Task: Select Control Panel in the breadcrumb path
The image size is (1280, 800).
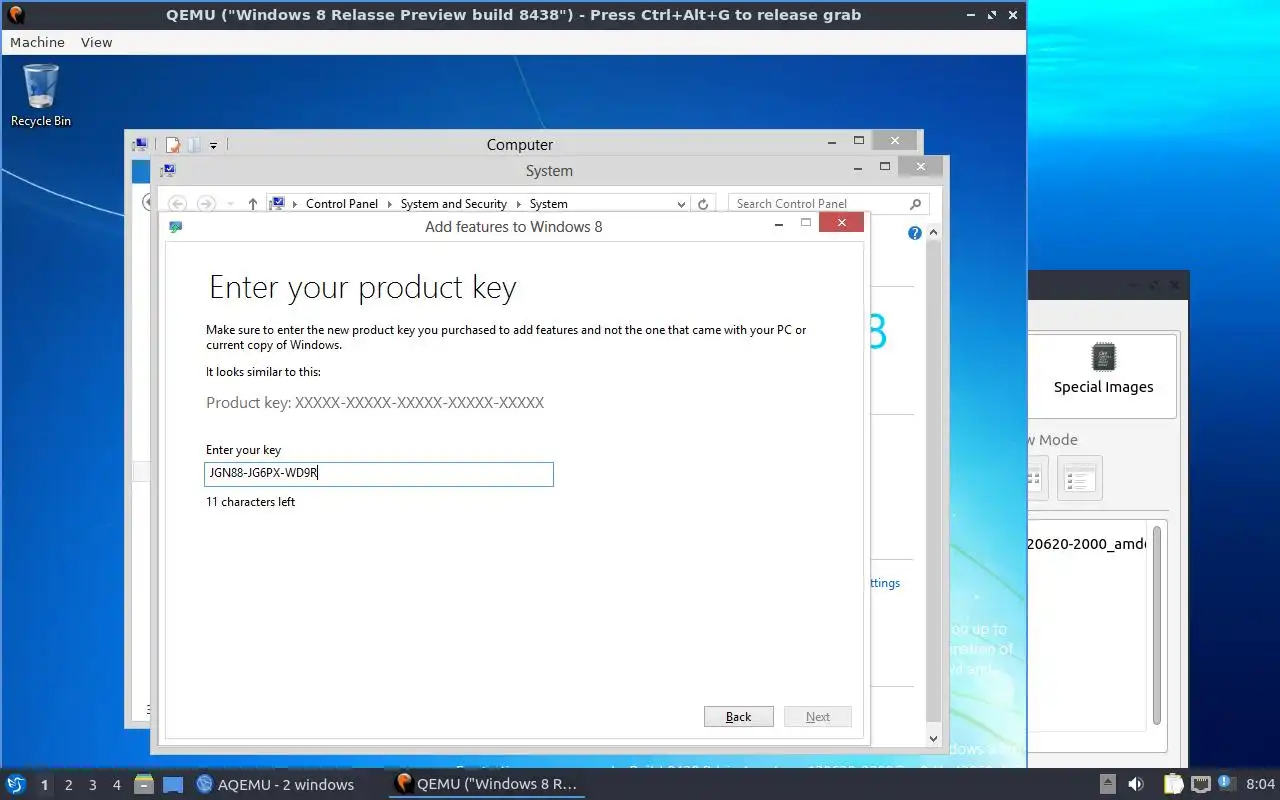Action: [342, 204]
